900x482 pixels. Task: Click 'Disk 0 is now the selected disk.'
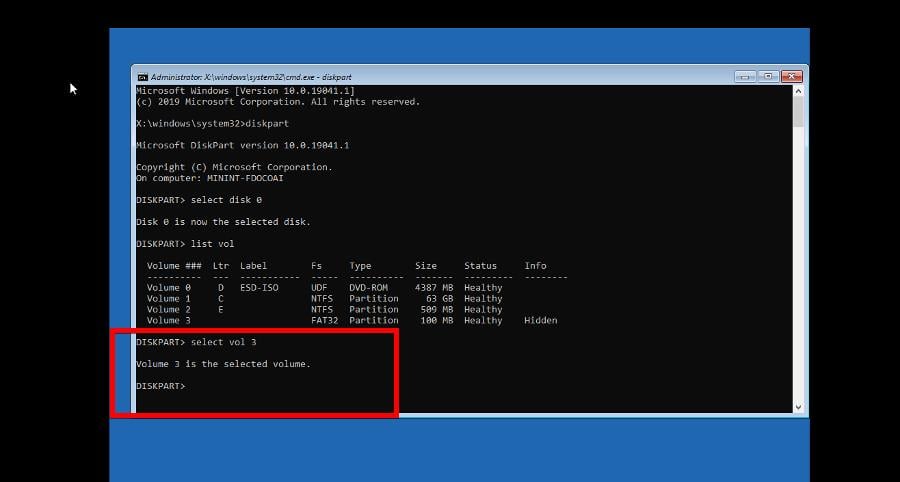223,221
